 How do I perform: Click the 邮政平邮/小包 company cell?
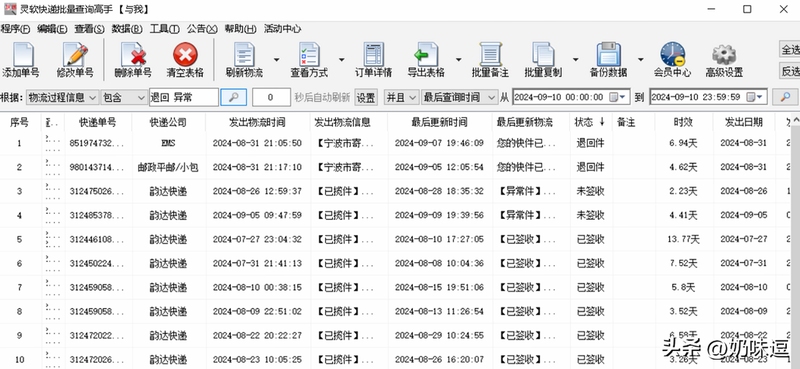click(168, 167)
